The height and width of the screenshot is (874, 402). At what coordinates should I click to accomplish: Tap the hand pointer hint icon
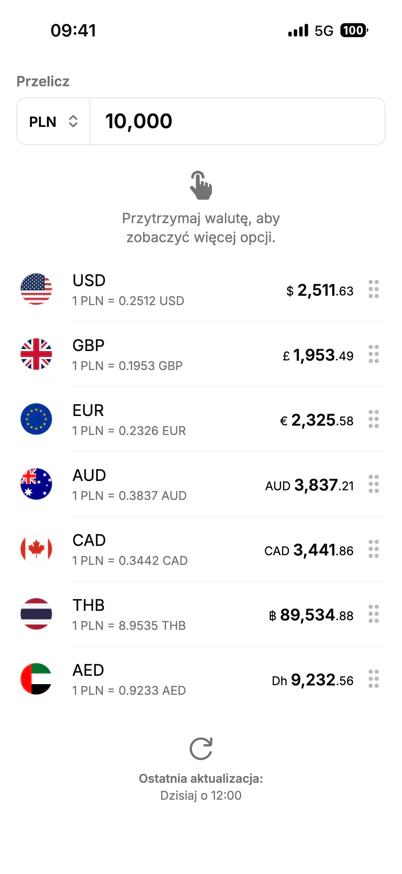point(201,186)
